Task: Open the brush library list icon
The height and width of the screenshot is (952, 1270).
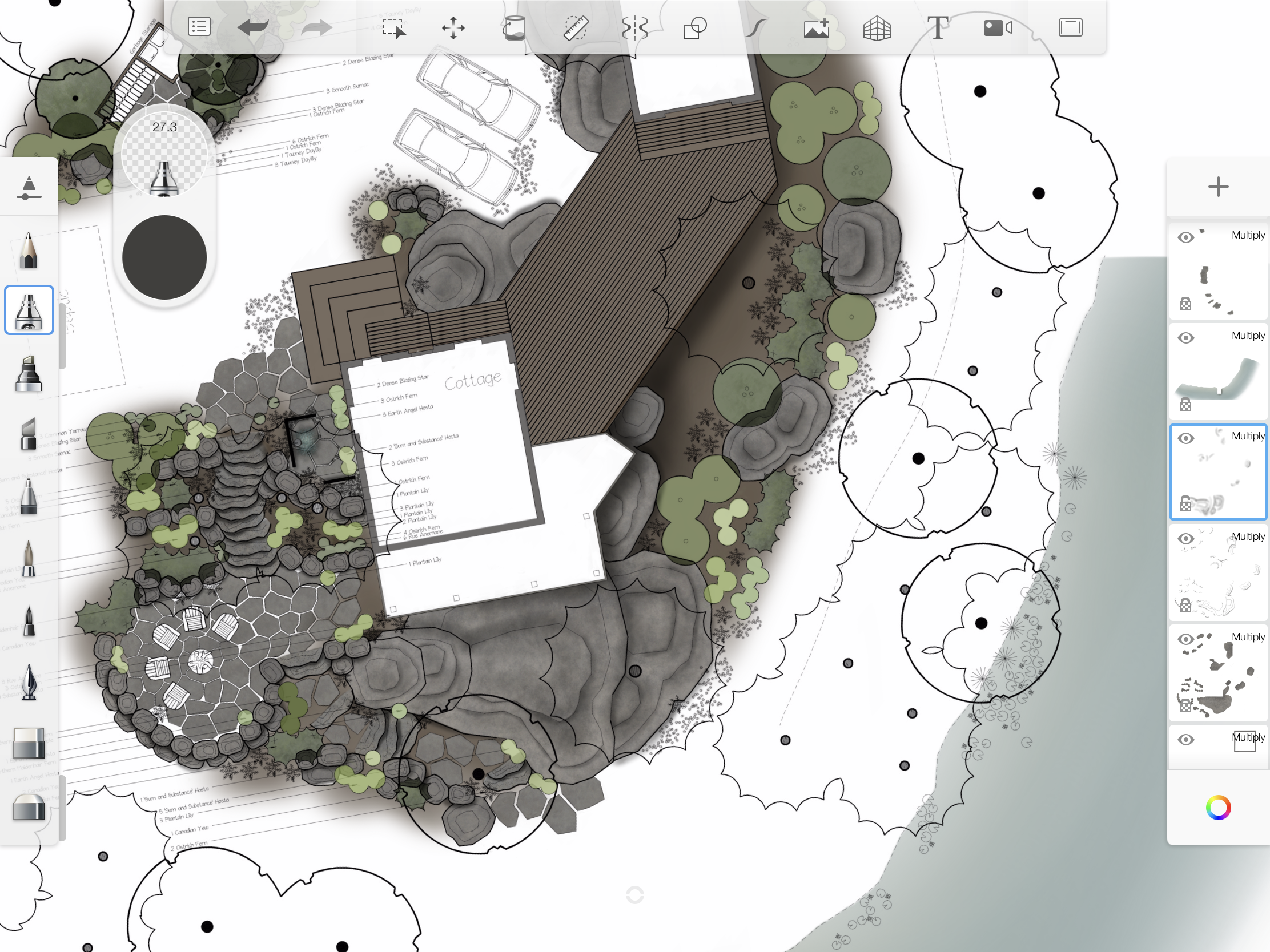Action: click(199, 27)
